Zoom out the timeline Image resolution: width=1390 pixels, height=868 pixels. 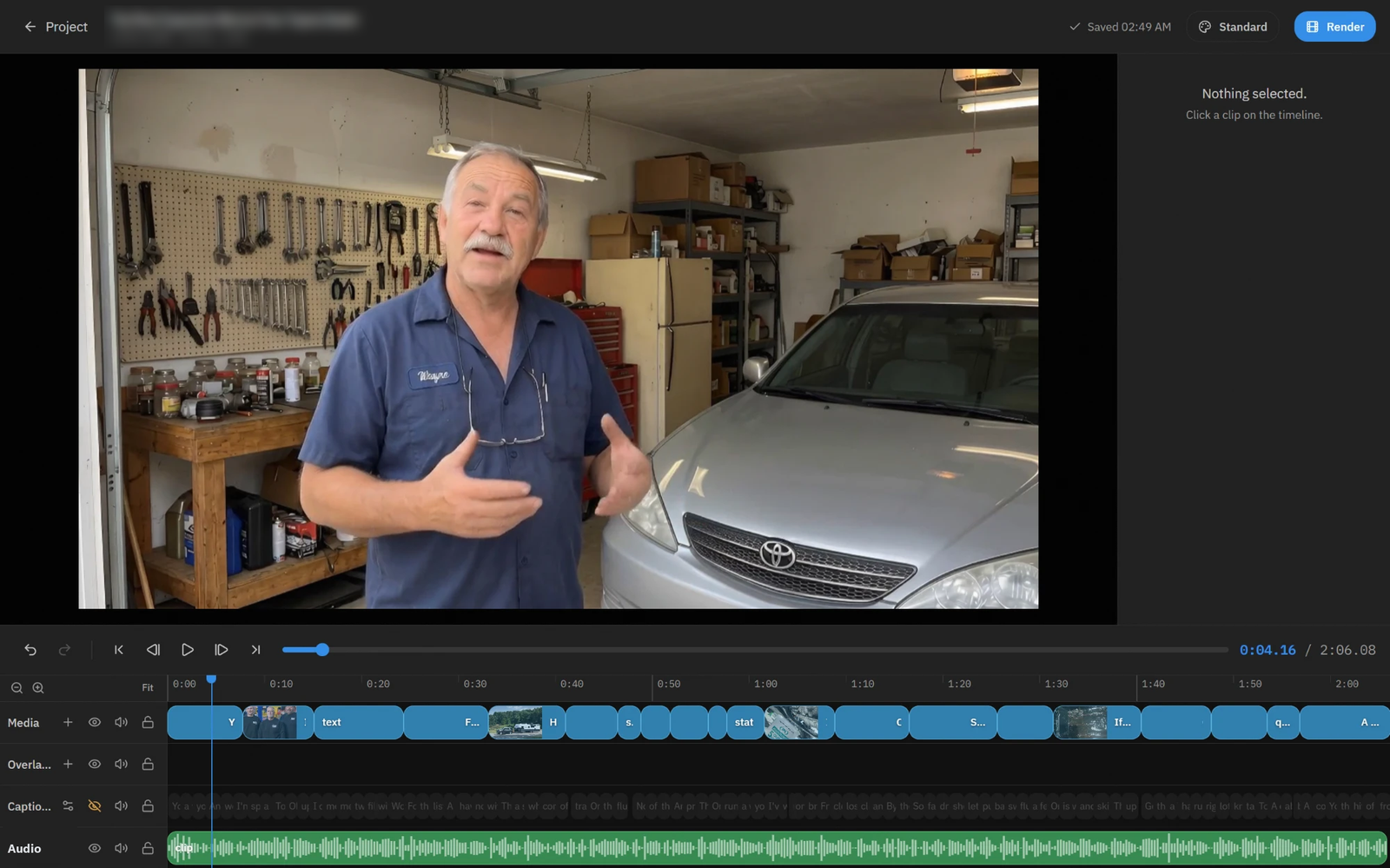pos(17,687)
